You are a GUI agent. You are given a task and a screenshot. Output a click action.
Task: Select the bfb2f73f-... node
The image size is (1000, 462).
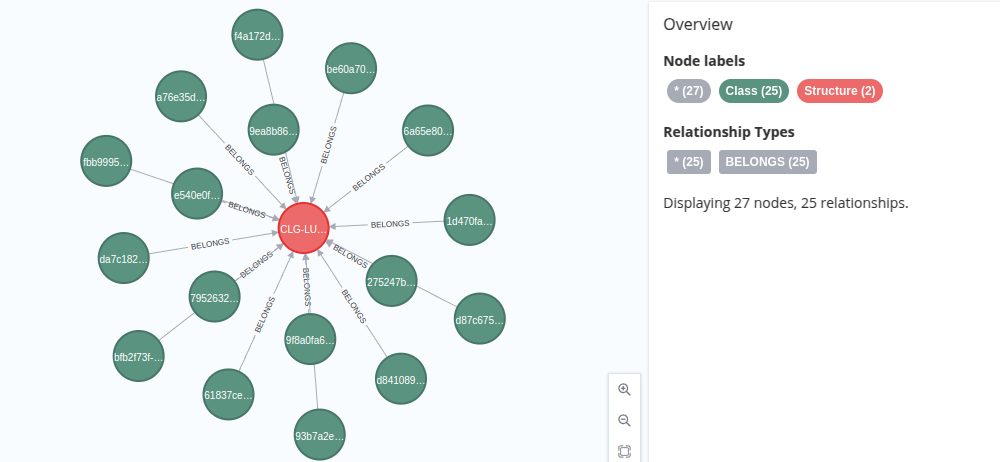coord(138,356)
